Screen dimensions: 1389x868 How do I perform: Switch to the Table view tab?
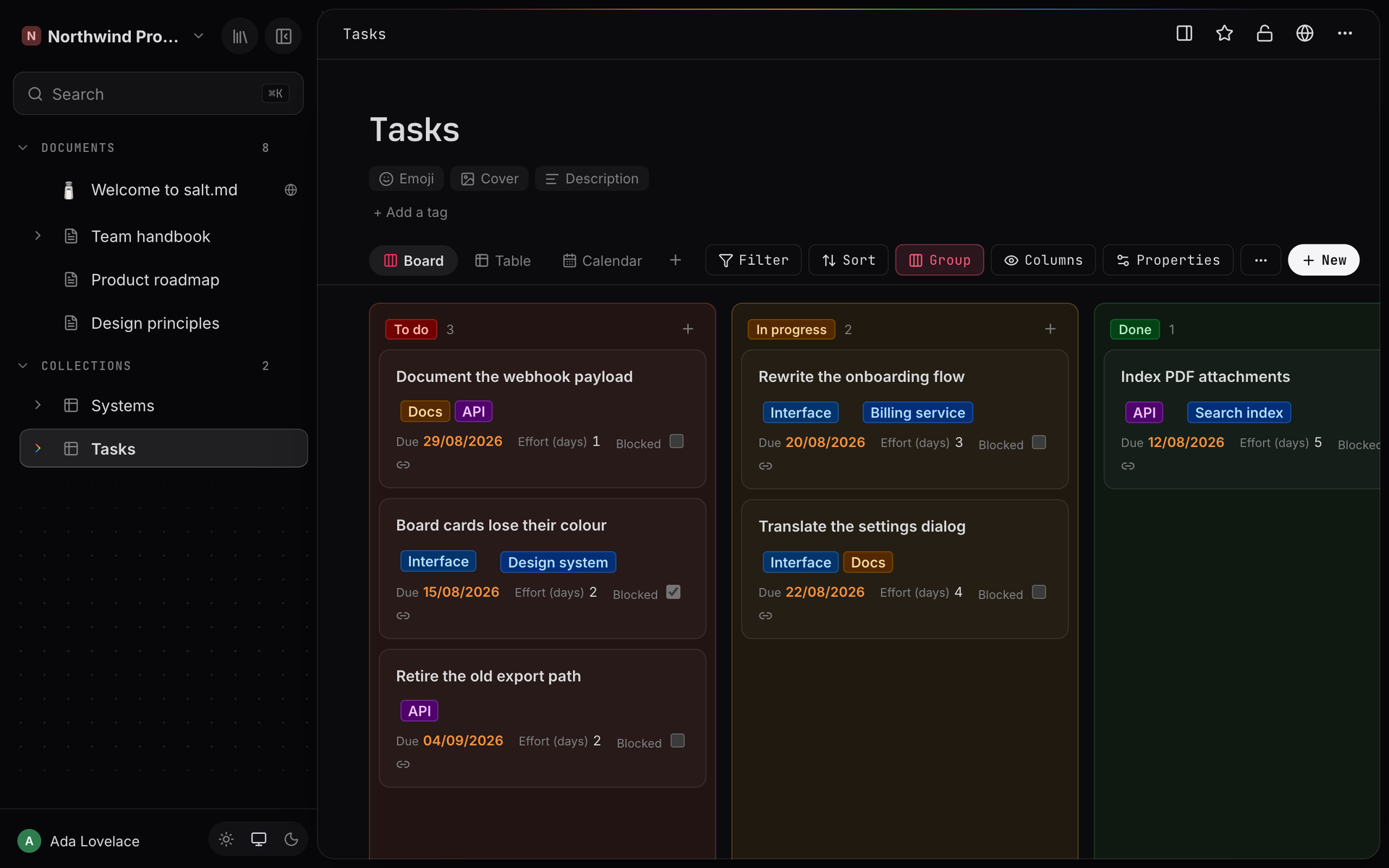point(503,260)
